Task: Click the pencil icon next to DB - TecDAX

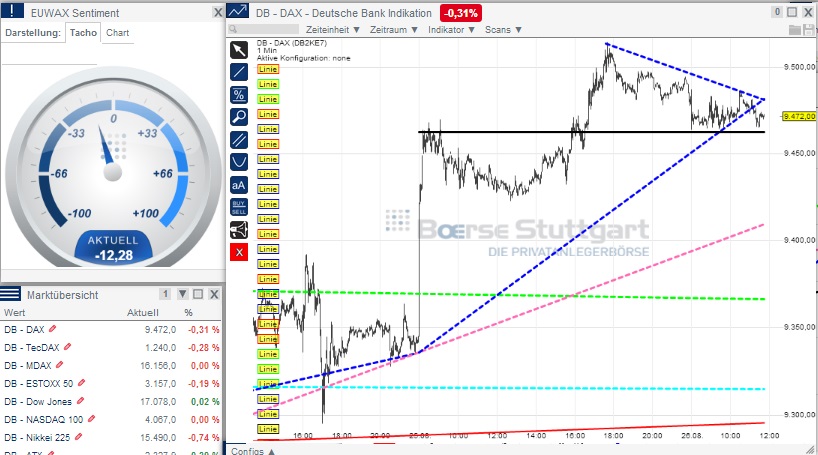Action: [67, 346]
